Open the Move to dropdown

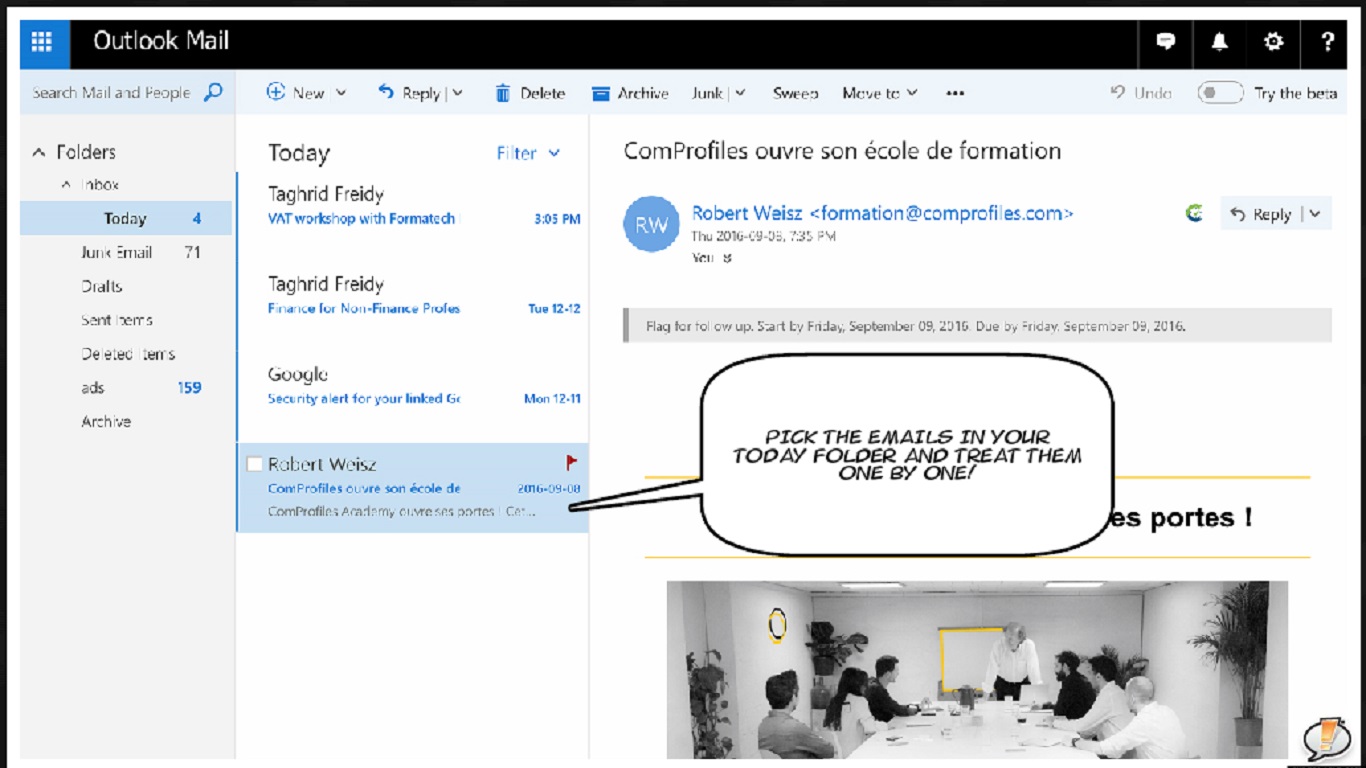click(880, 93)
